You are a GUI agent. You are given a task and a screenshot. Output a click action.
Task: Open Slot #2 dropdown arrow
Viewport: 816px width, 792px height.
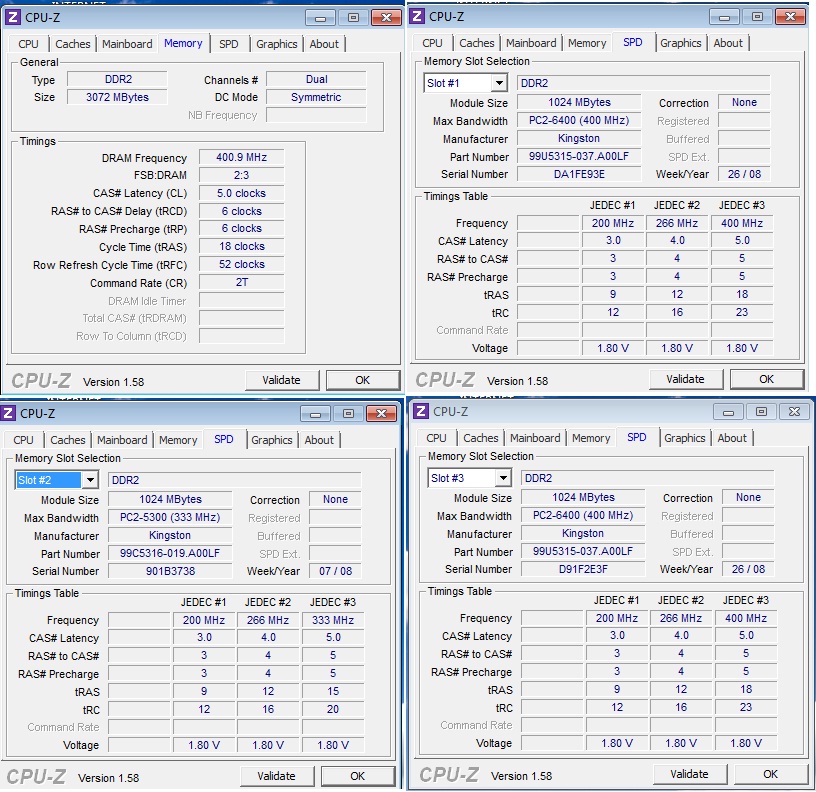[90, 480]
